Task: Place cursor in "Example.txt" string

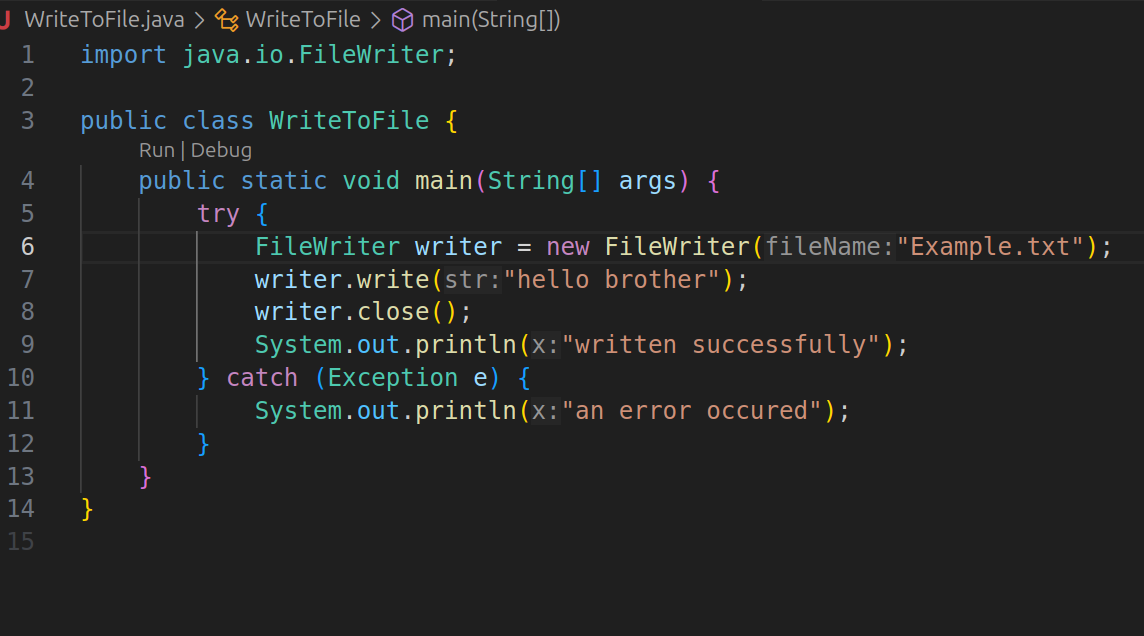Action: 990,246
